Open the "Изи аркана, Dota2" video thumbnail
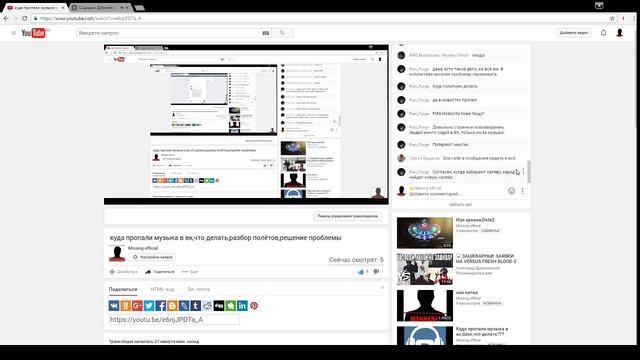Viewport: 640px width, 360px height. click(424, 233)
